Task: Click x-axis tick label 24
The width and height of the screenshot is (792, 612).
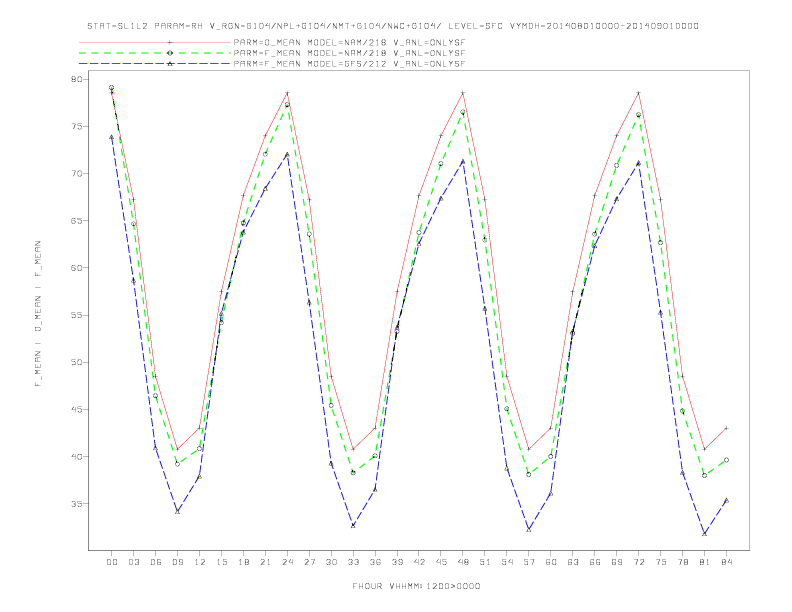Action: [287, 562]
